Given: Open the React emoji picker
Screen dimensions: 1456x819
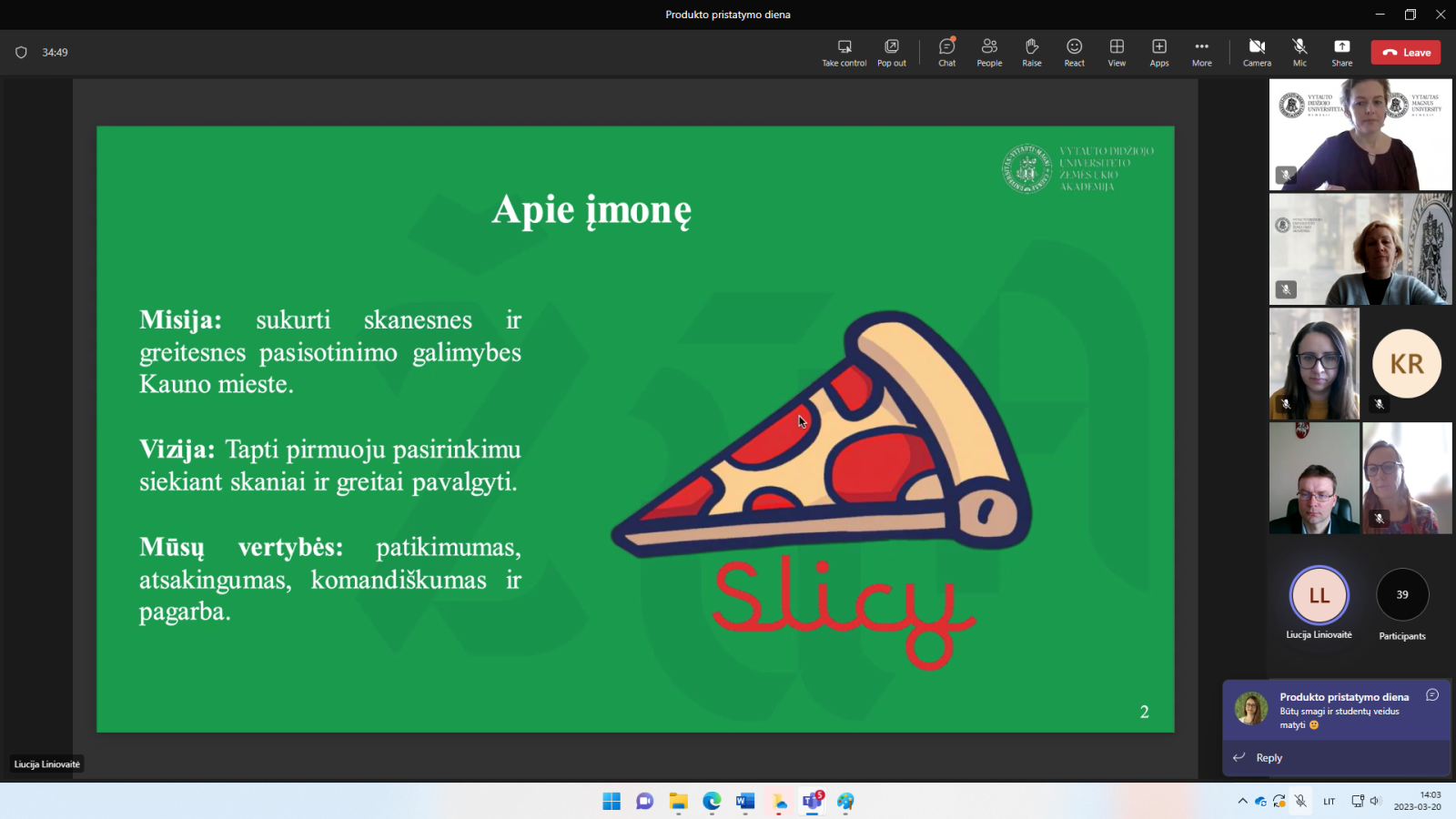Looking at the screenshot, I should coord(1074,52).
